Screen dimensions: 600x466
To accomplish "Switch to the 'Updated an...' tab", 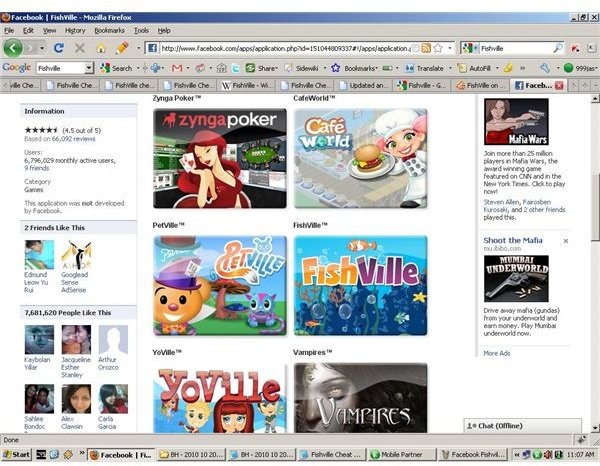I will pos(365,85).
